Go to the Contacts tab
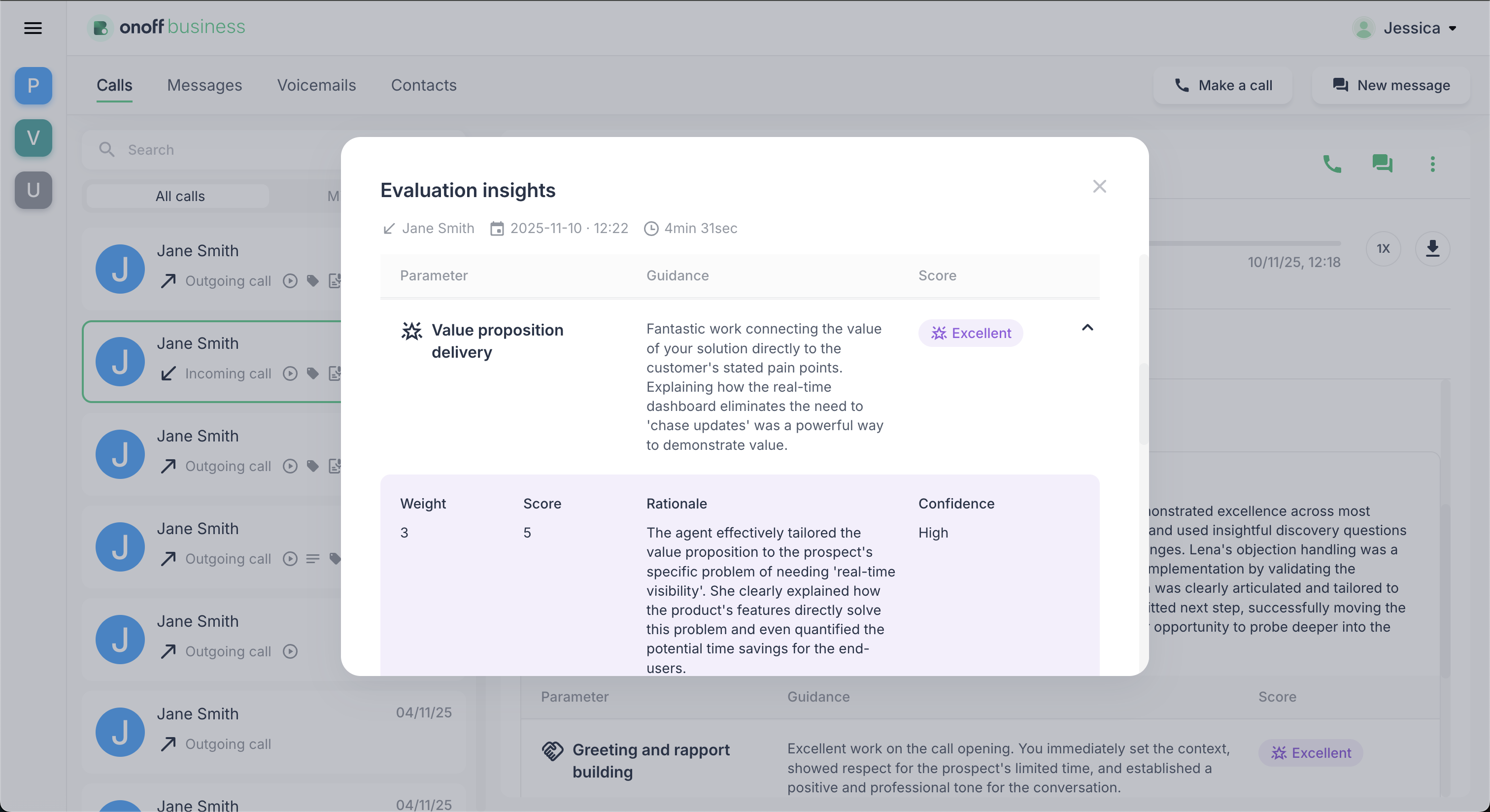The width and height of the screenshot is (1490, 812). 424,86
